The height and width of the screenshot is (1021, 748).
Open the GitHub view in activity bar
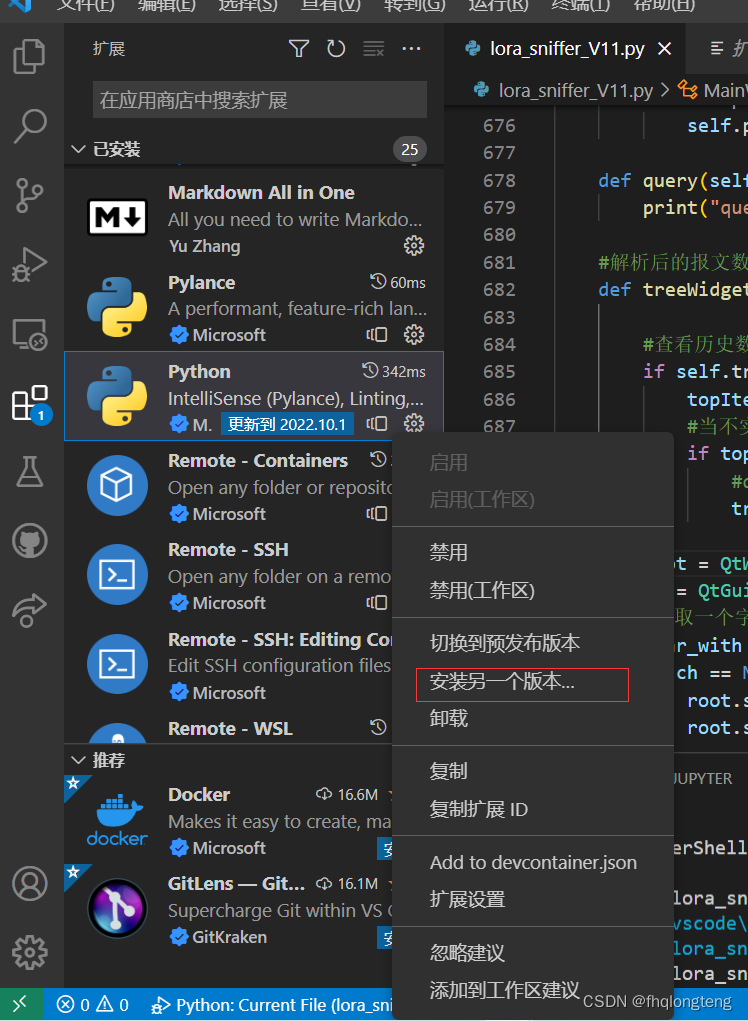tap(29, 540)
